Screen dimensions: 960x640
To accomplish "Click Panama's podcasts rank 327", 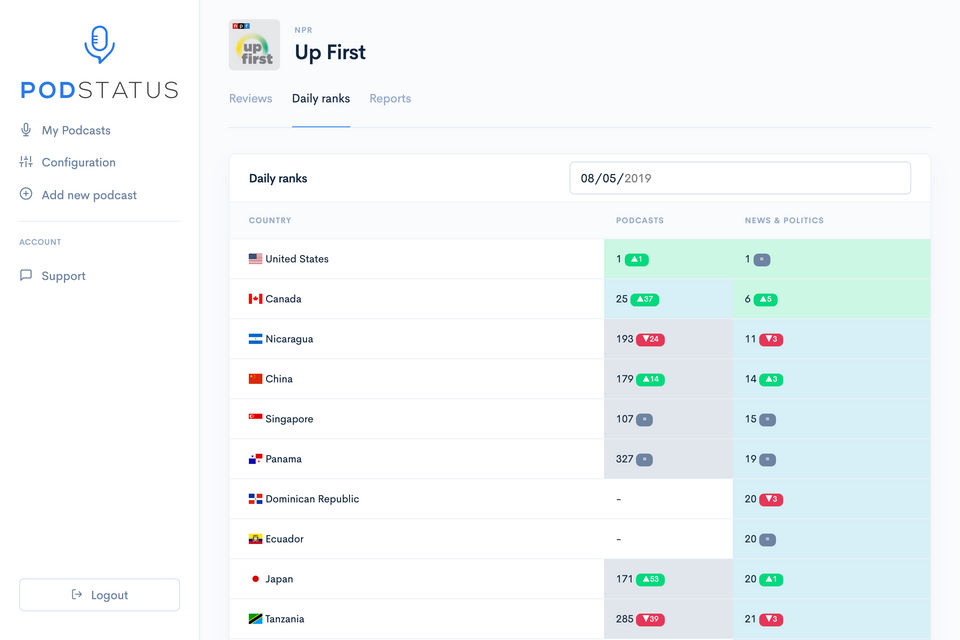I will (624, 459).
